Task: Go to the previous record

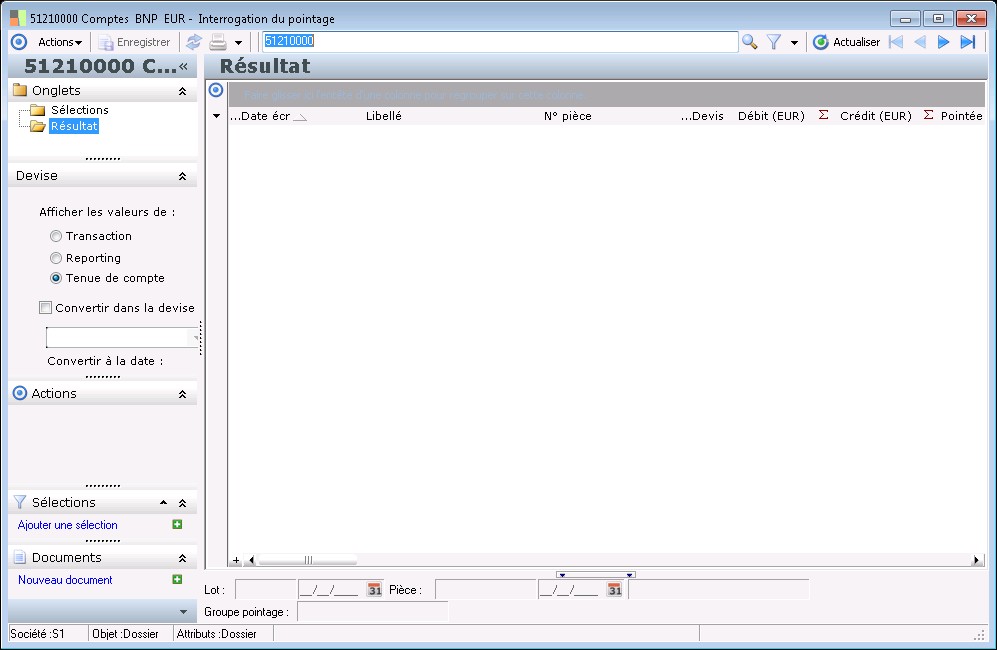Action: click(x=919, y=42)
